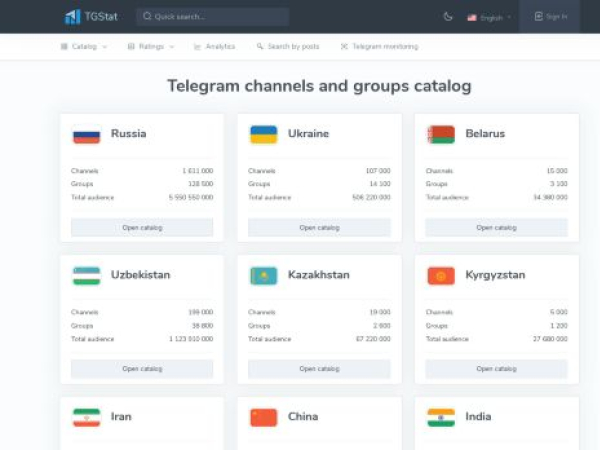
Task: Click Russia total audience value
Action: click(x=191, y=197)
